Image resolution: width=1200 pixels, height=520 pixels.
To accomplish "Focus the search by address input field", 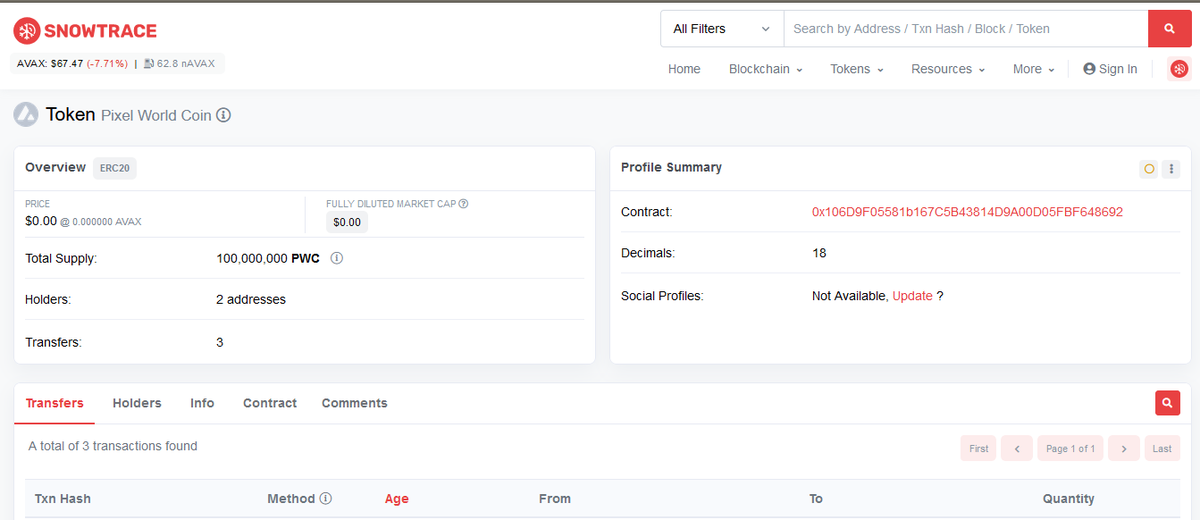I will [x=966, y=29].
